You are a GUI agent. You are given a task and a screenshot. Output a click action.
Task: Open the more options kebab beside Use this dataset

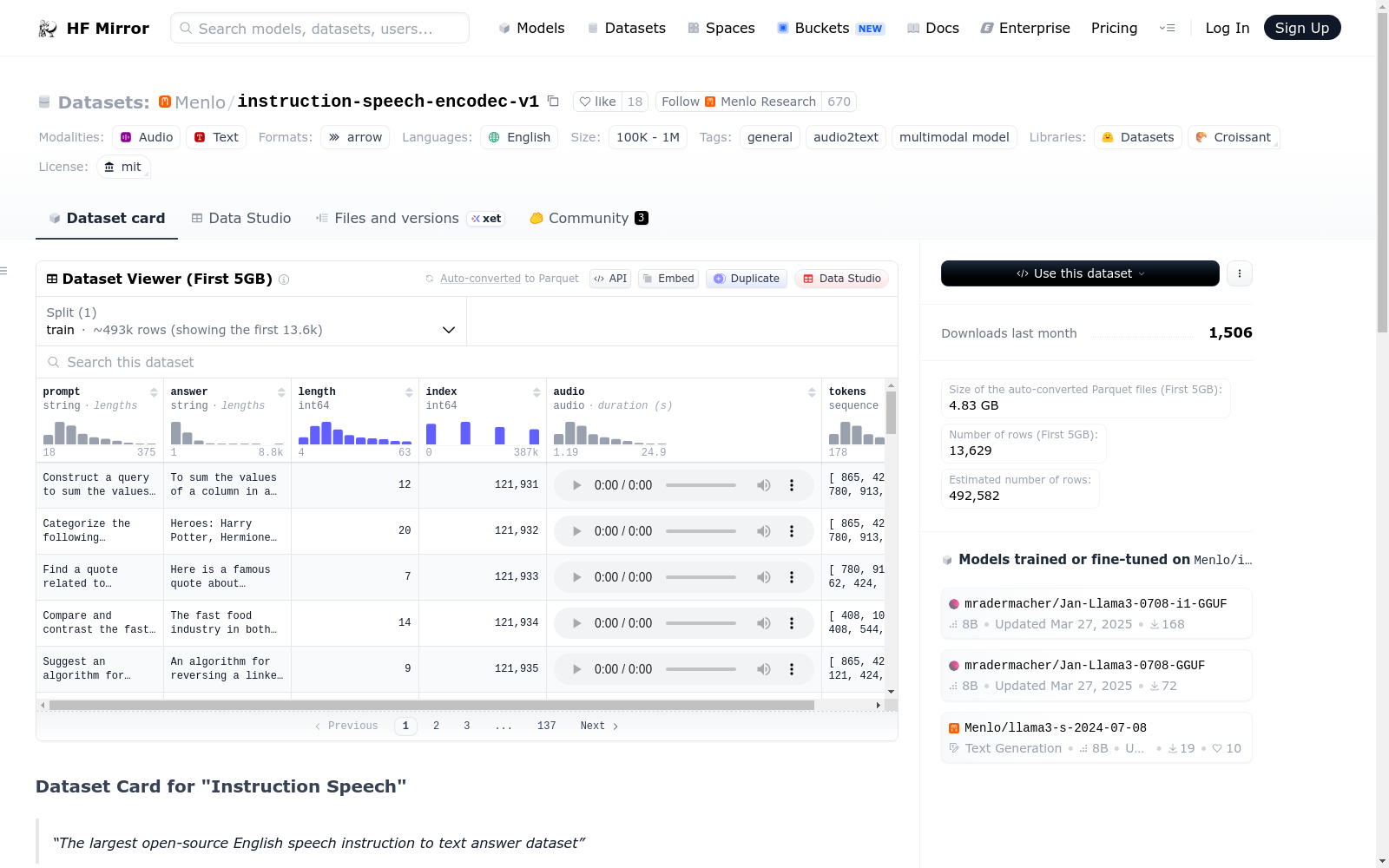point(1240,273)
